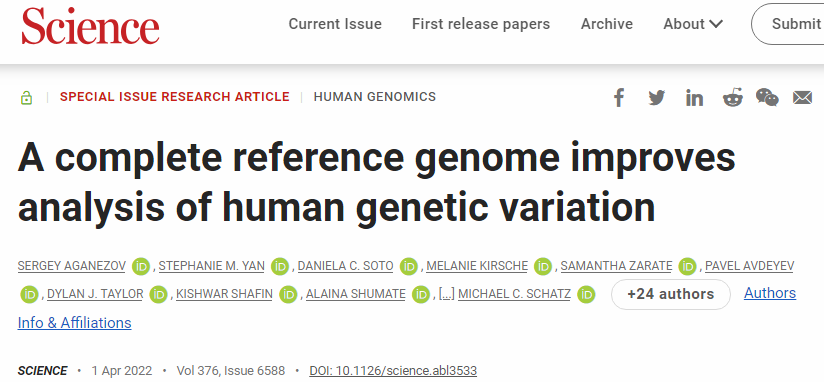Share on Reddit icon
The width and height of the screenshot is (824, 382).
pos(733,97)
